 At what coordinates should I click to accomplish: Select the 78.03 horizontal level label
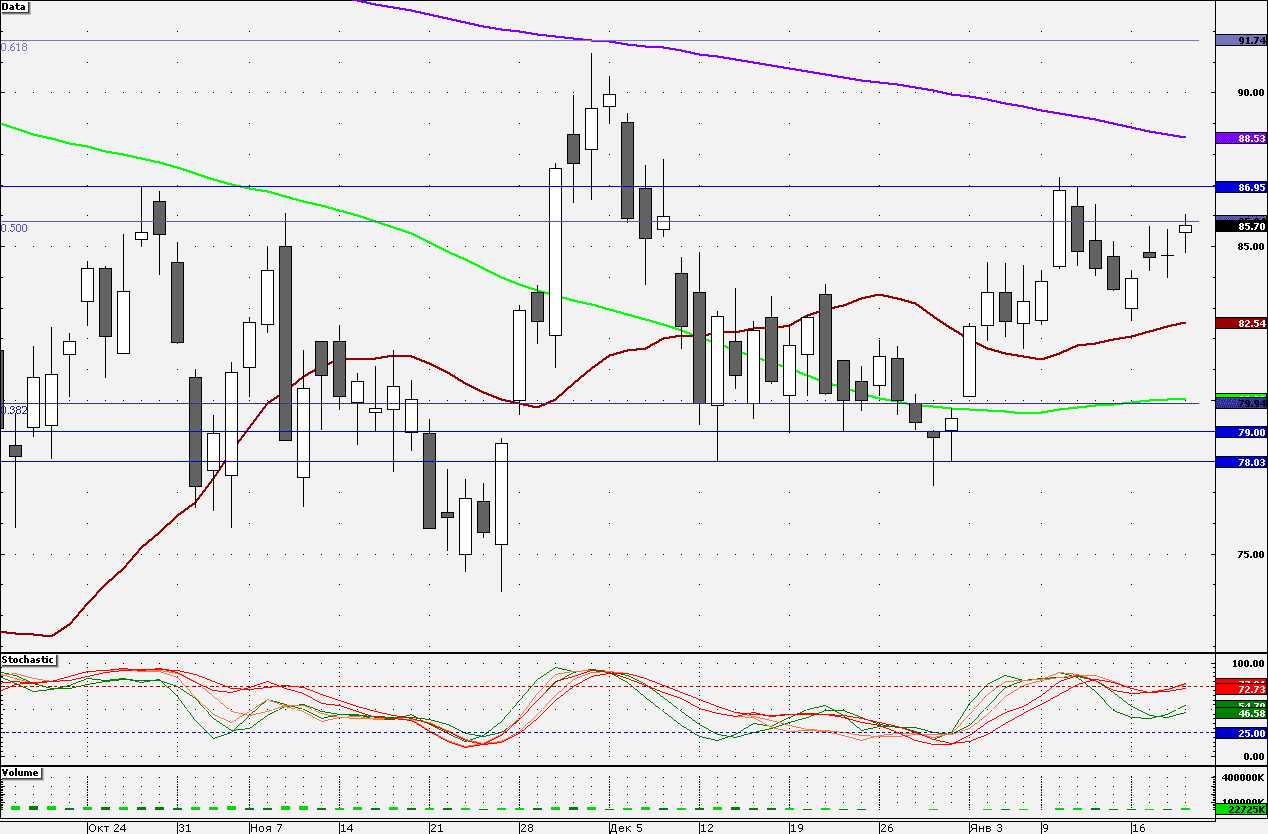click(1240, 462)
